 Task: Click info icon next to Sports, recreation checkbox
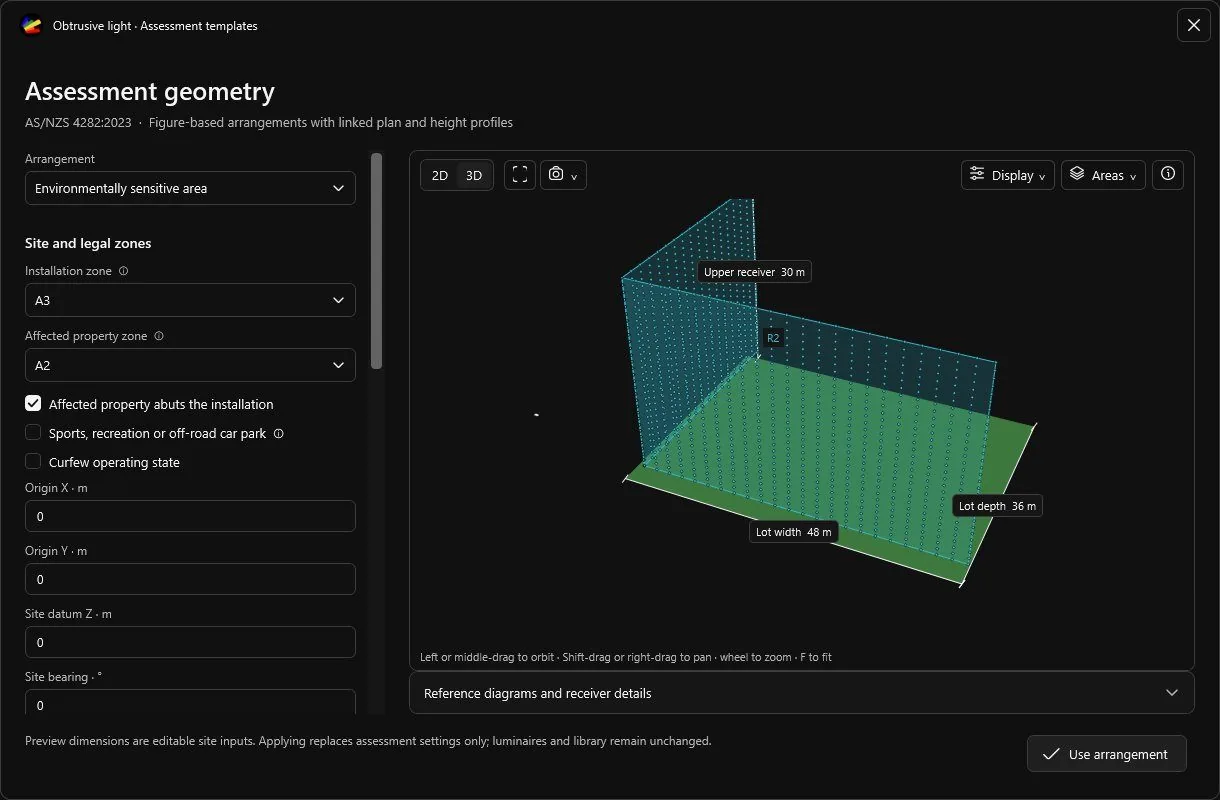[x=279, y=434]
